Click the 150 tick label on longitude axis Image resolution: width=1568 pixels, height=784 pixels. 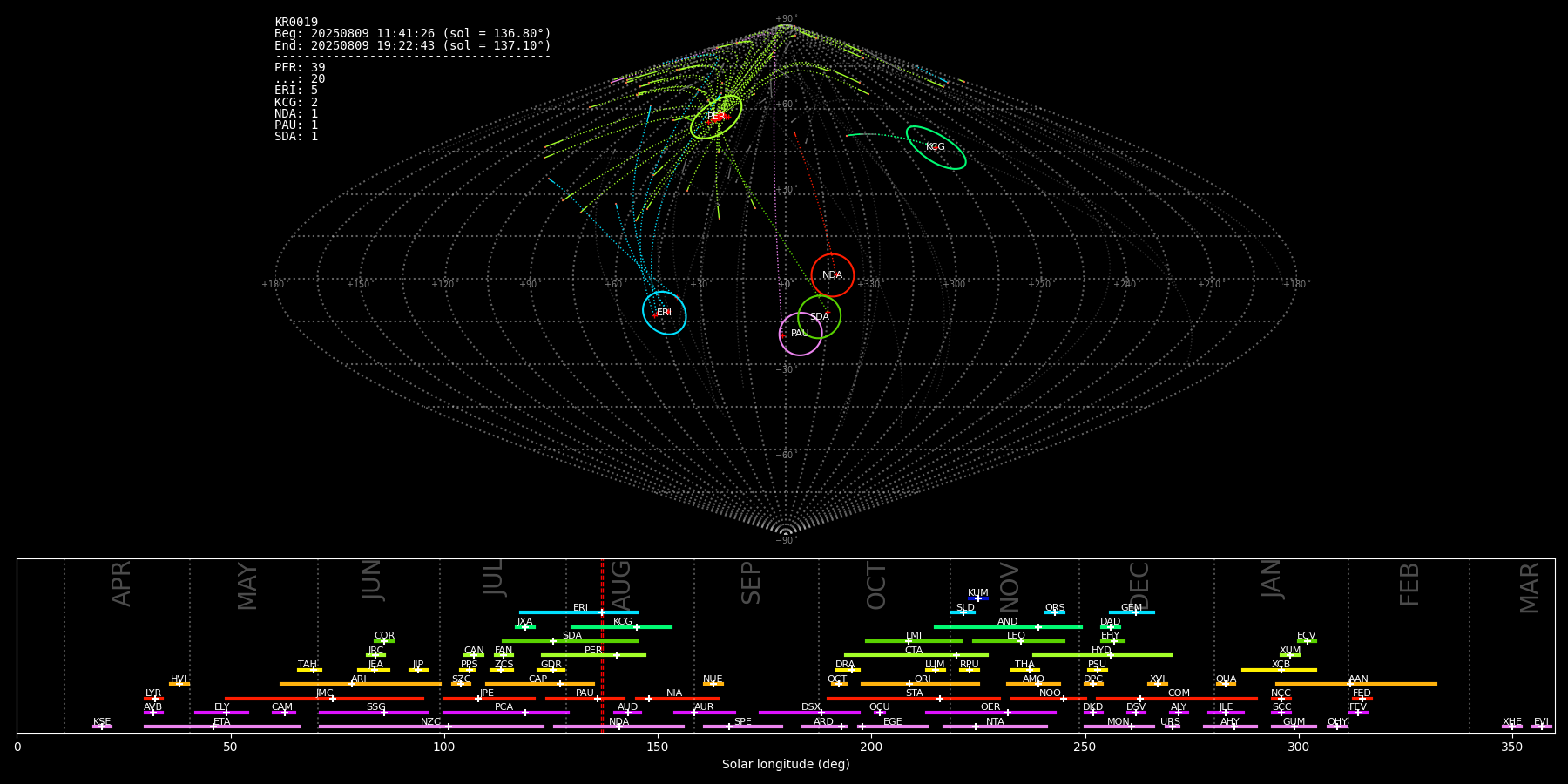click(658, 747)
